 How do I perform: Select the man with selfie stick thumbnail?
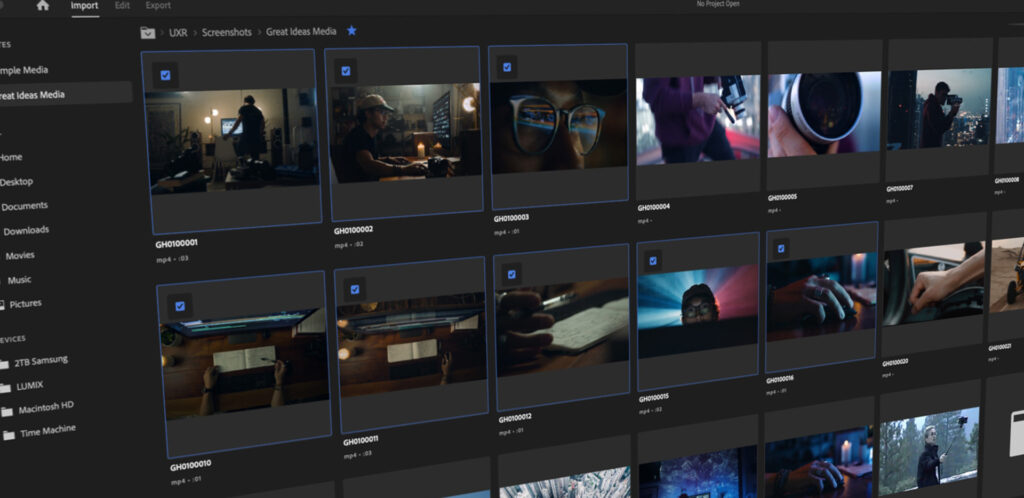click(929, 451)
